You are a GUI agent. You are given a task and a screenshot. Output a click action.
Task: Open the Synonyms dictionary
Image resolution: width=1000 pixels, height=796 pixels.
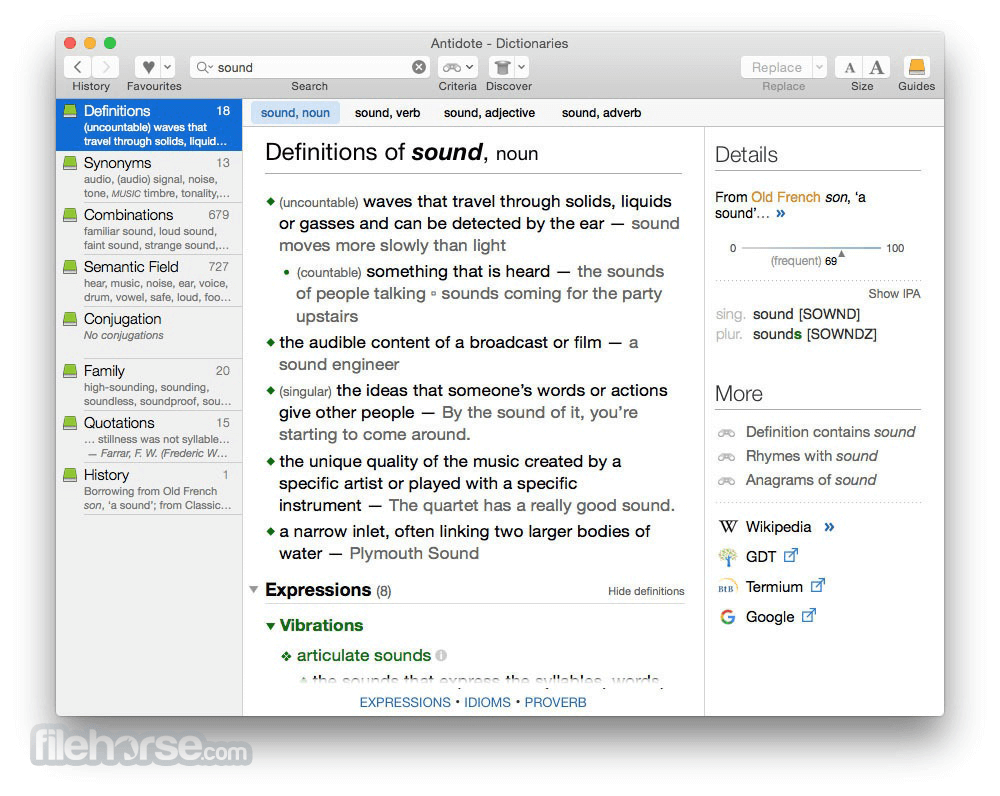pyautogui.click(x=149, y=177)
